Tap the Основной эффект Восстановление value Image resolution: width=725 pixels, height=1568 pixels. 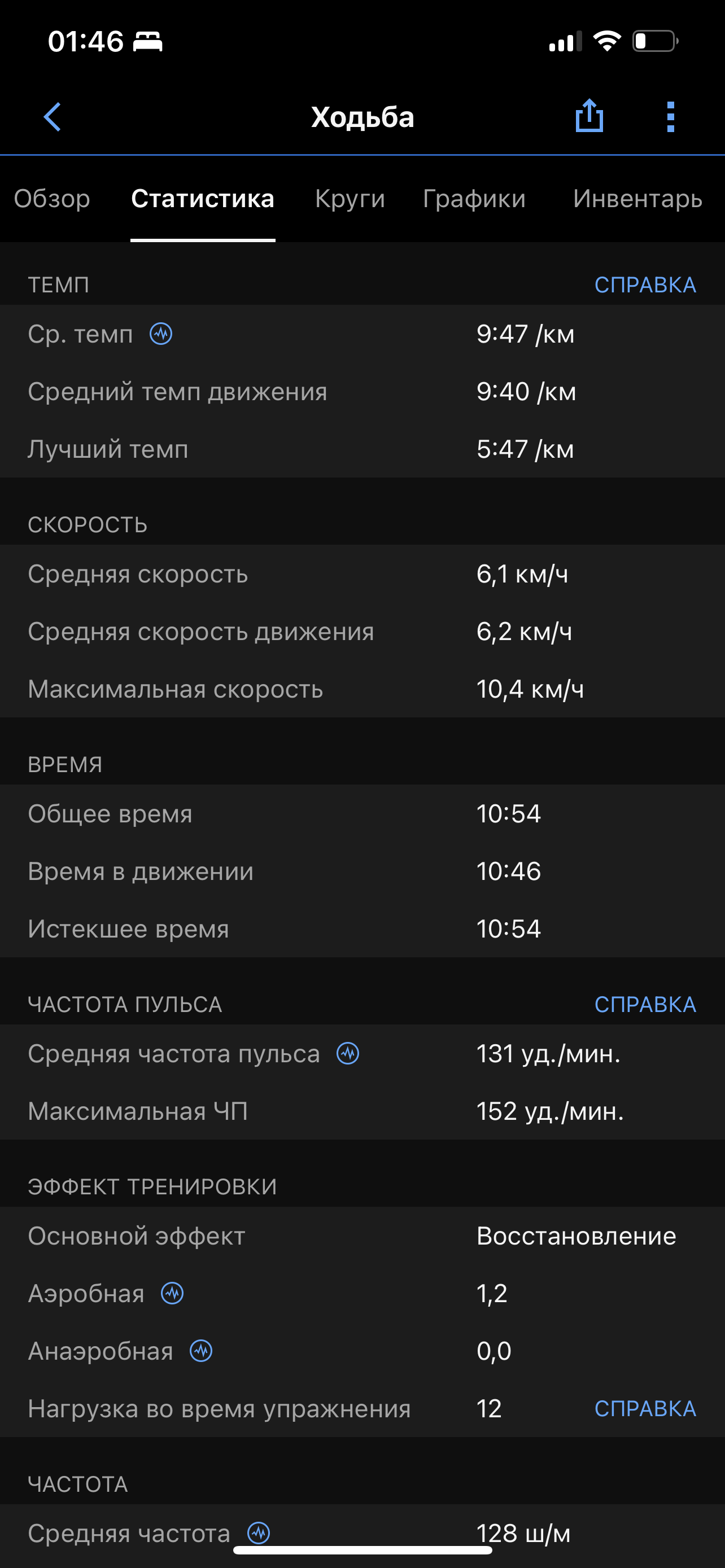coord(576,1236)
